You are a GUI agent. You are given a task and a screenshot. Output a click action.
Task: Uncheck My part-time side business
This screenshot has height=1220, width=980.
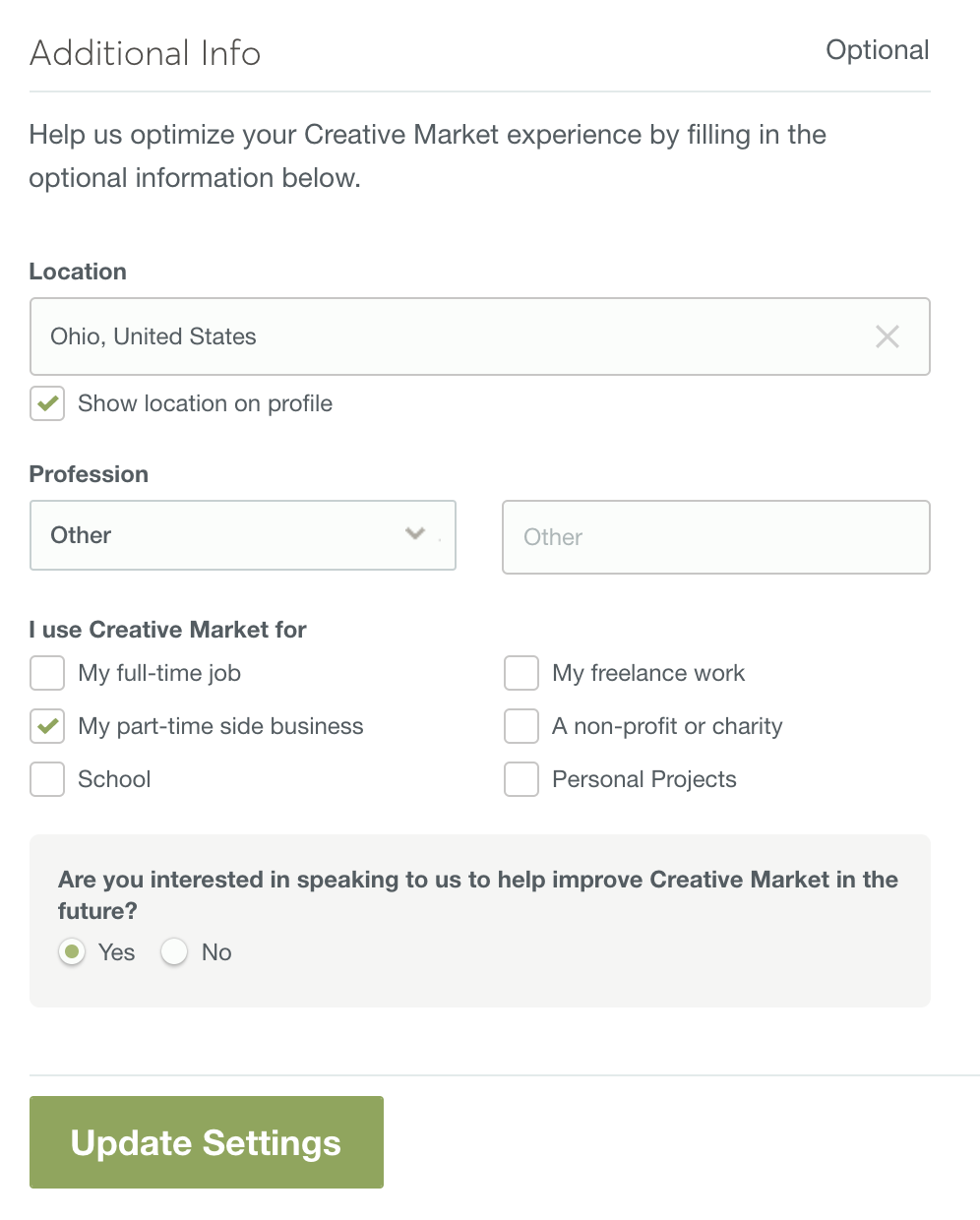47,726
